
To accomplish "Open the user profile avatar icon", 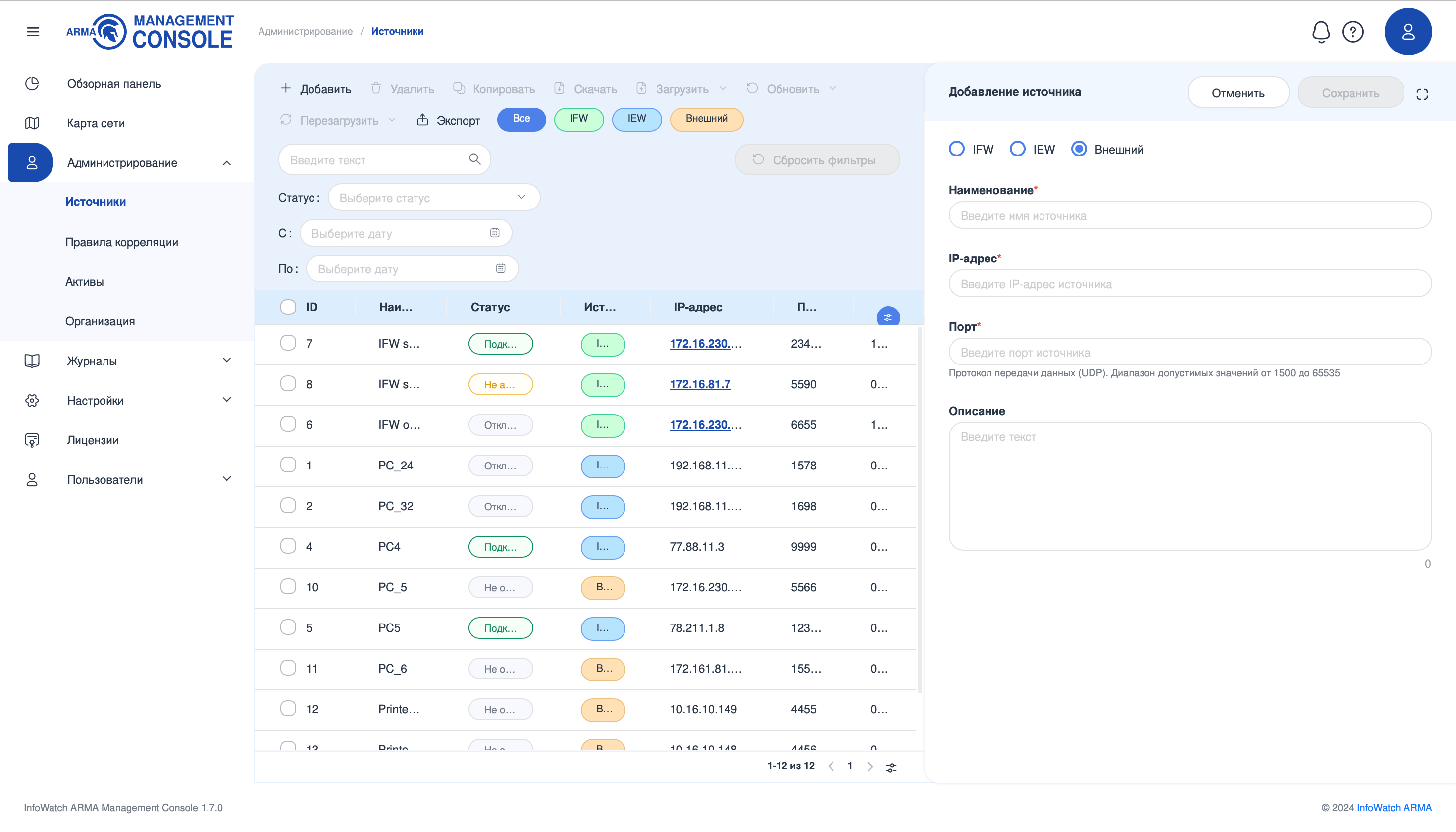I will coord(1407,31).
